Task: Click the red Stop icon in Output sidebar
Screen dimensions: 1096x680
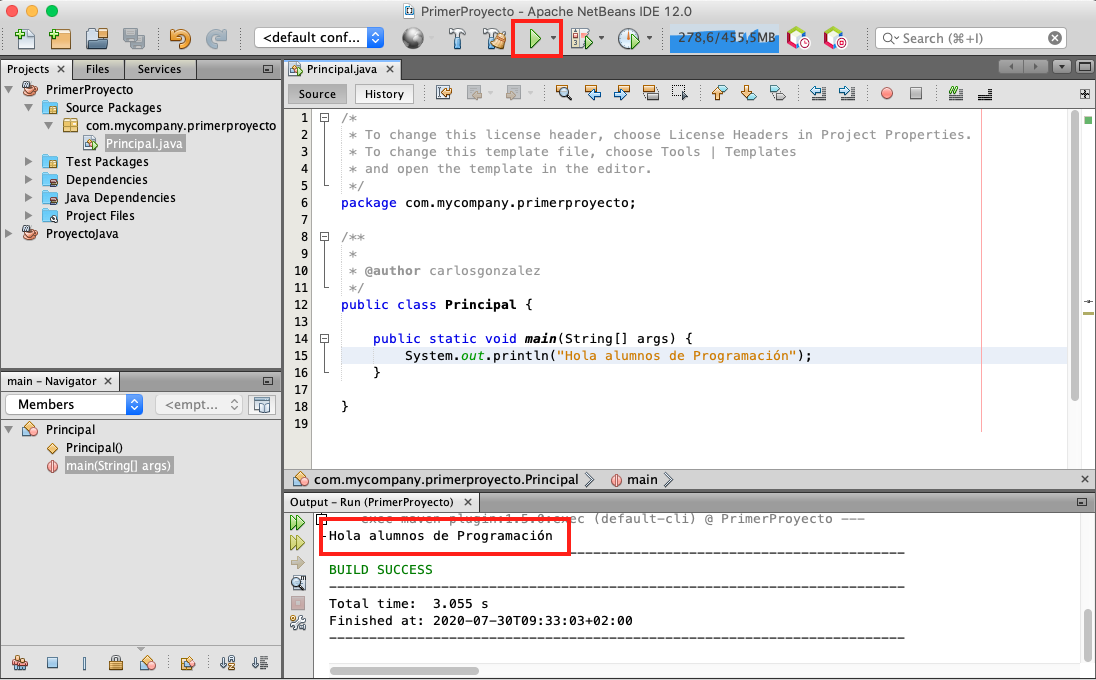Action: click(x=298, y=603)
